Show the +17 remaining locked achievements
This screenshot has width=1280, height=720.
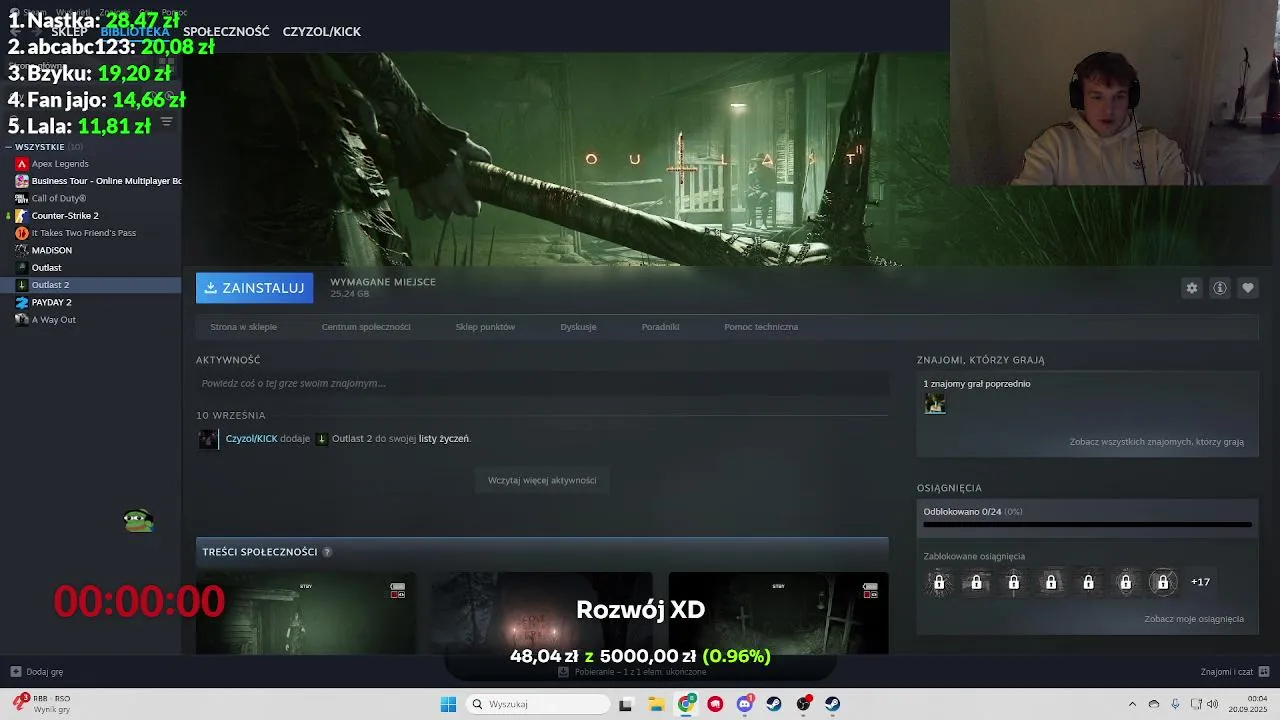tap(1200, 582)
